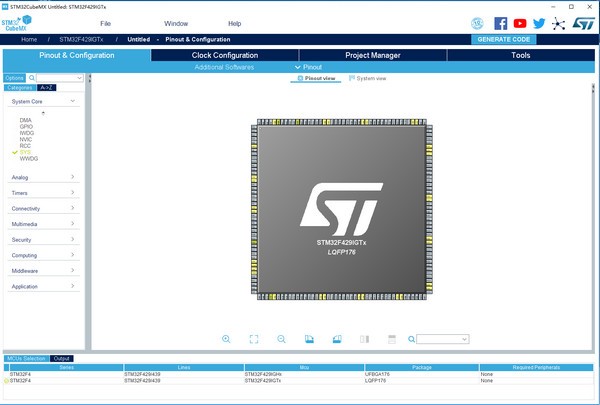
Task: Open the Window menu
Action: coord(176,23)
